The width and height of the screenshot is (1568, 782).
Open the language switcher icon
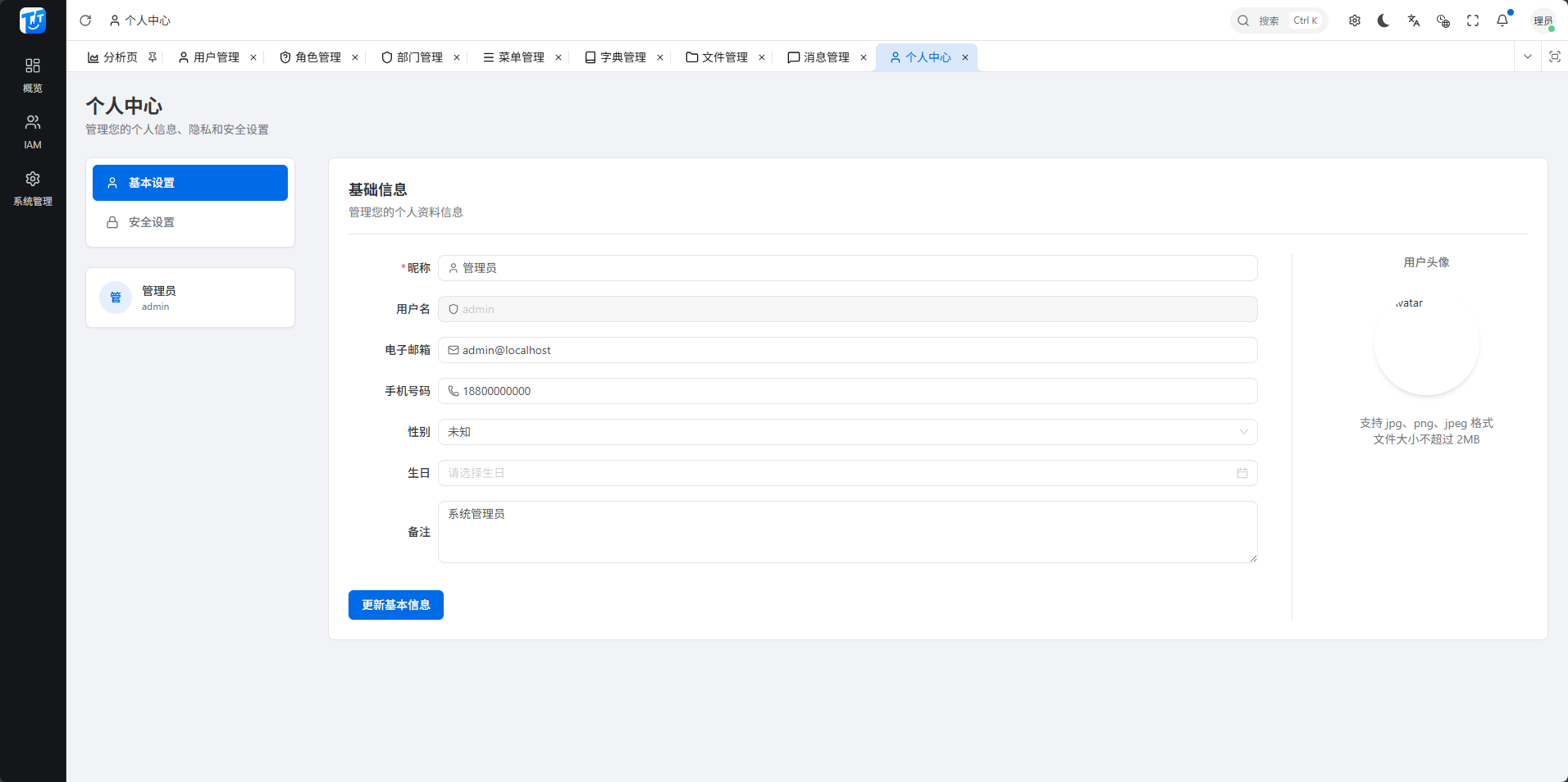tap(1413, 20)
